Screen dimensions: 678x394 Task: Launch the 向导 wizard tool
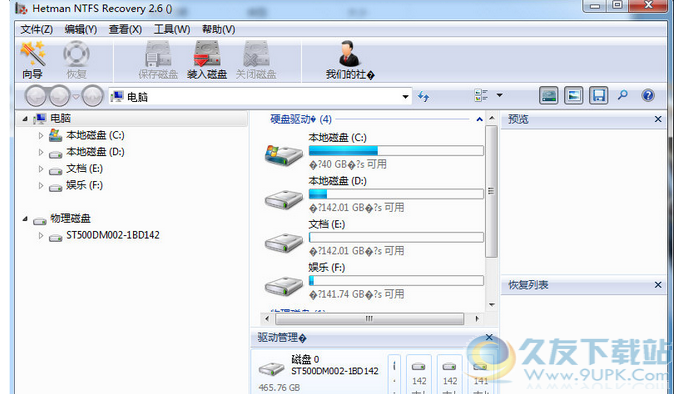[x=32, y=60]
